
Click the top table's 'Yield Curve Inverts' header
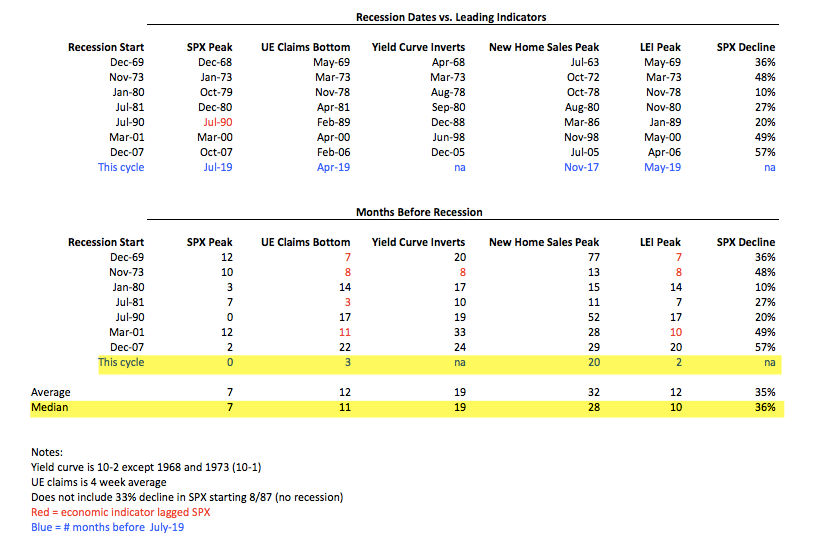(x=418, y=47)
